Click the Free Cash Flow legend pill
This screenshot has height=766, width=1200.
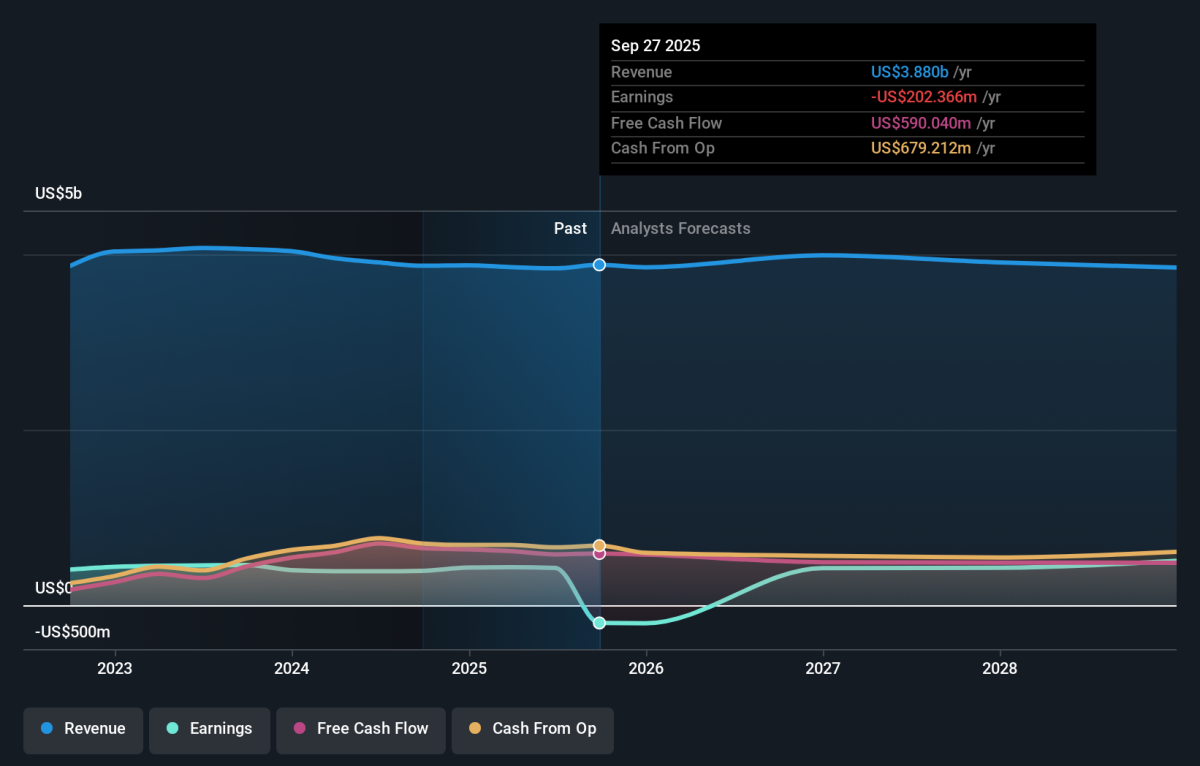361,729
